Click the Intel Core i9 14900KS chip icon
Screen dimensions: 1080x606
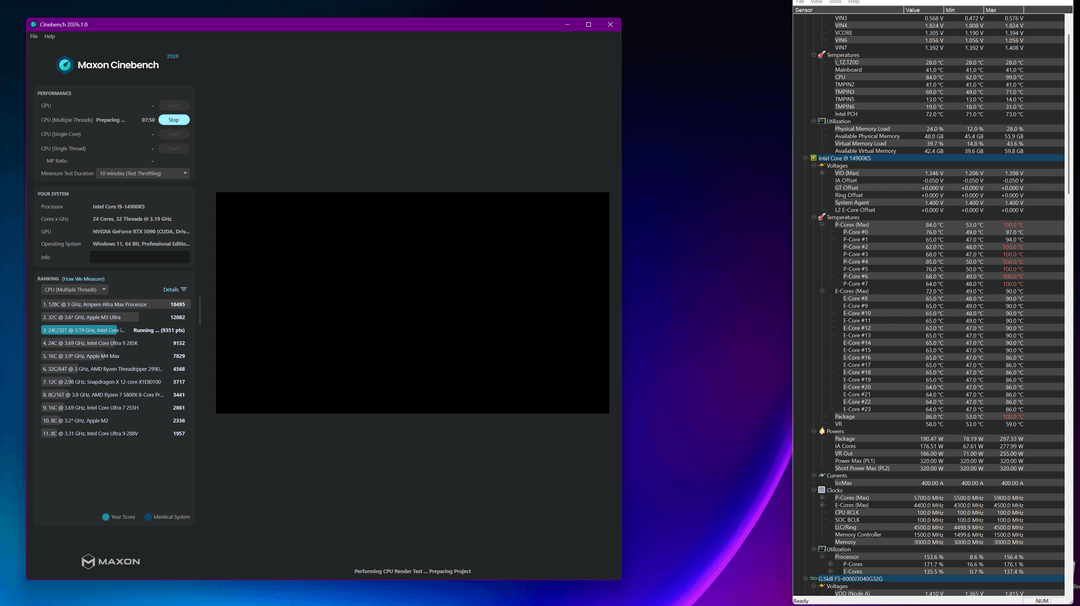point(813,158)
